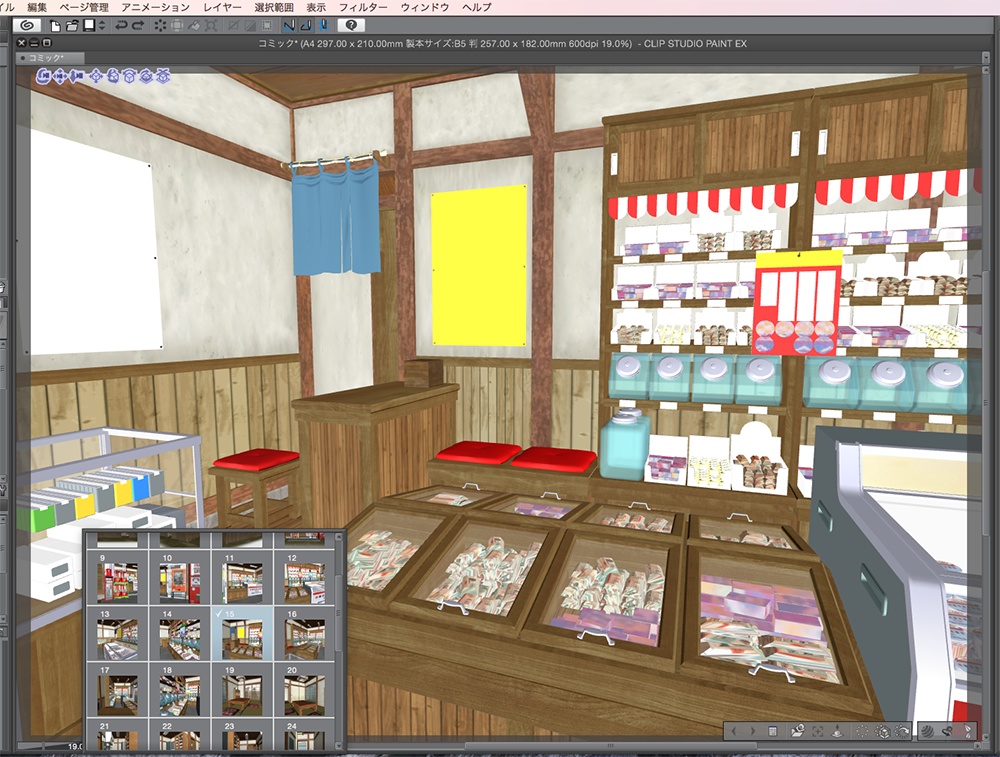Toggle snap to special ruler
Screen dimensions: 1000x757
tap(308, 25)
